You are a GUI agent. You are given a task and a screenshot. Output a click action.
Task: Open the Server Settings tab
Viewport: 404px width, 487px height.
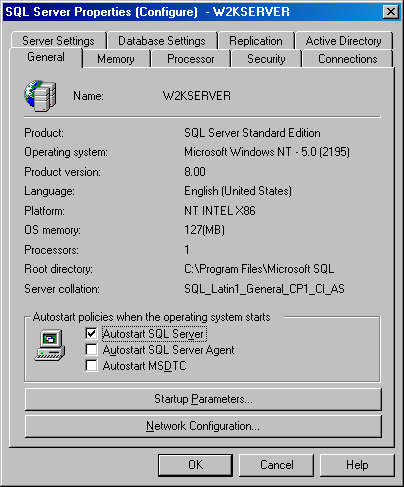point(58,41)
